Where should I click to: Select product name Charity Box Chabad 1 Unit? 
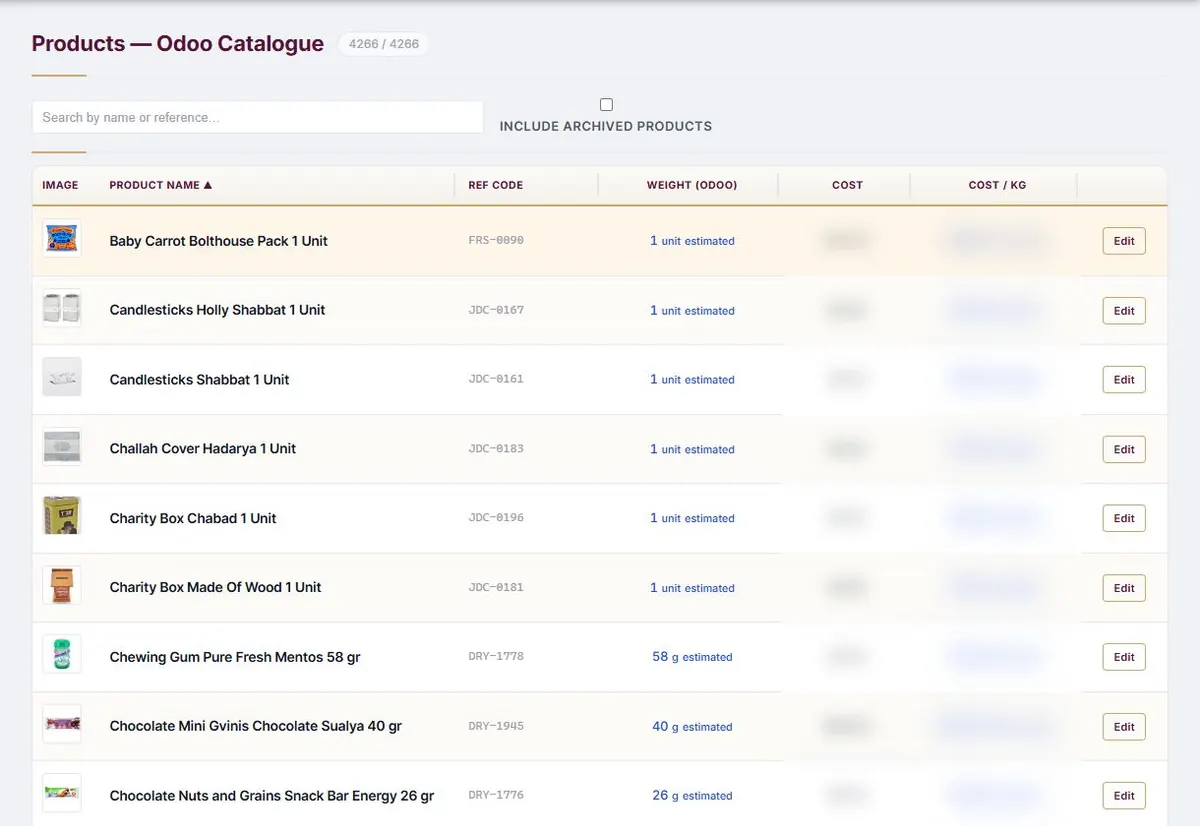[193, 518]
